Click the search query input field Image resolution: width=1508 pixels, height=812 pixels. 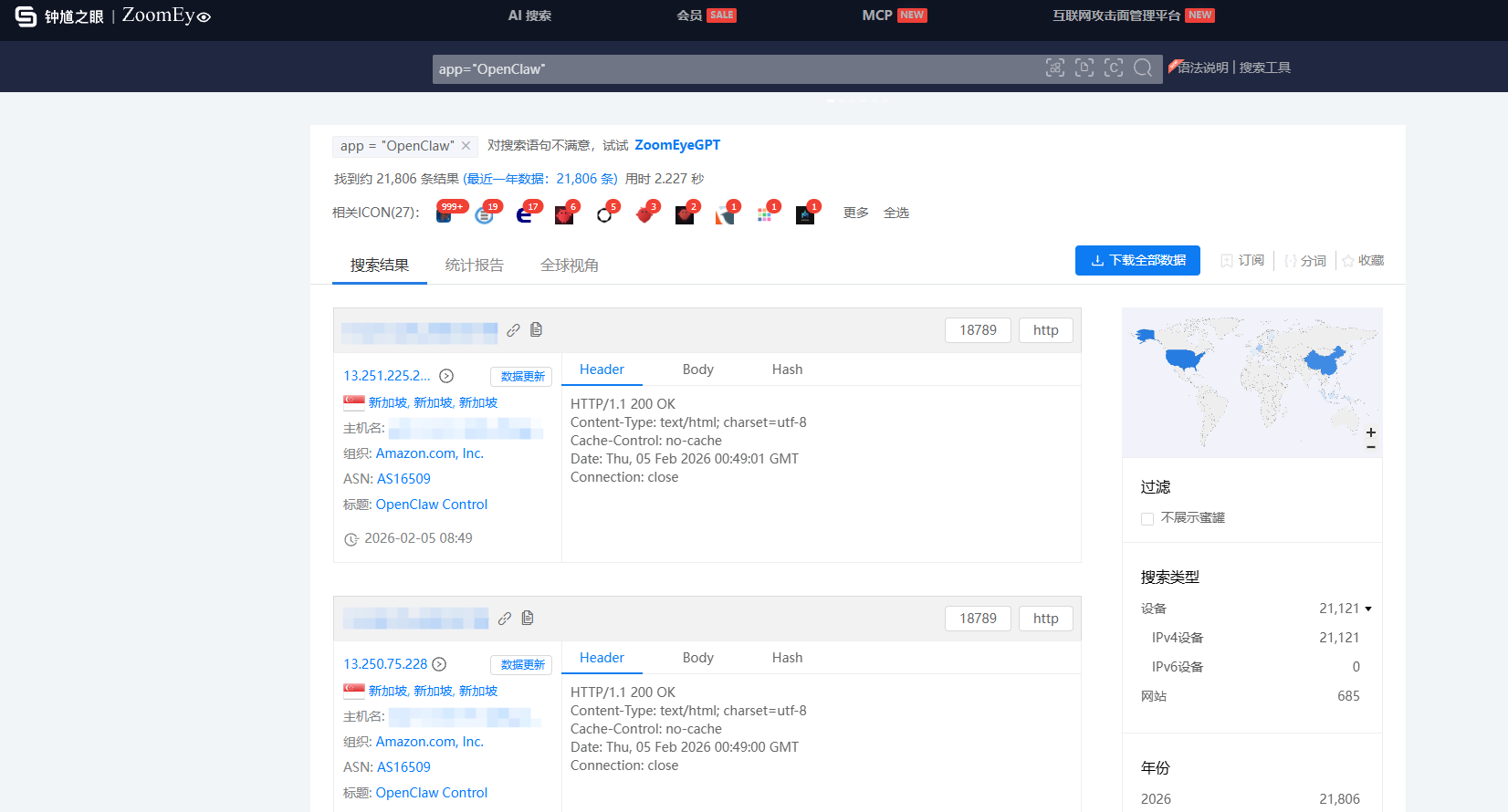tap(730, 69)
